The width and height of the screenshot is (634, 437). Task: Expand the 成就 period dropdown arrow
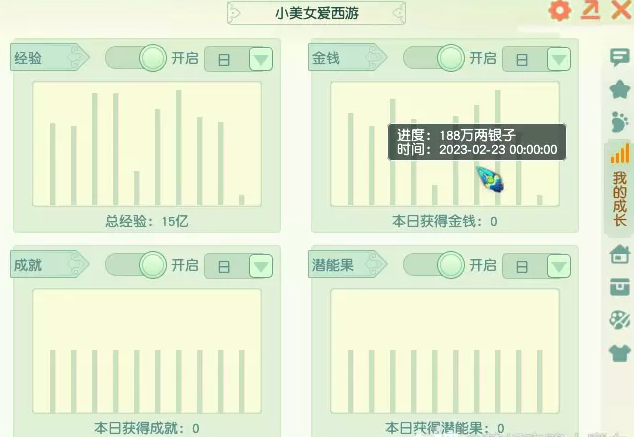(x=261, y=266)
